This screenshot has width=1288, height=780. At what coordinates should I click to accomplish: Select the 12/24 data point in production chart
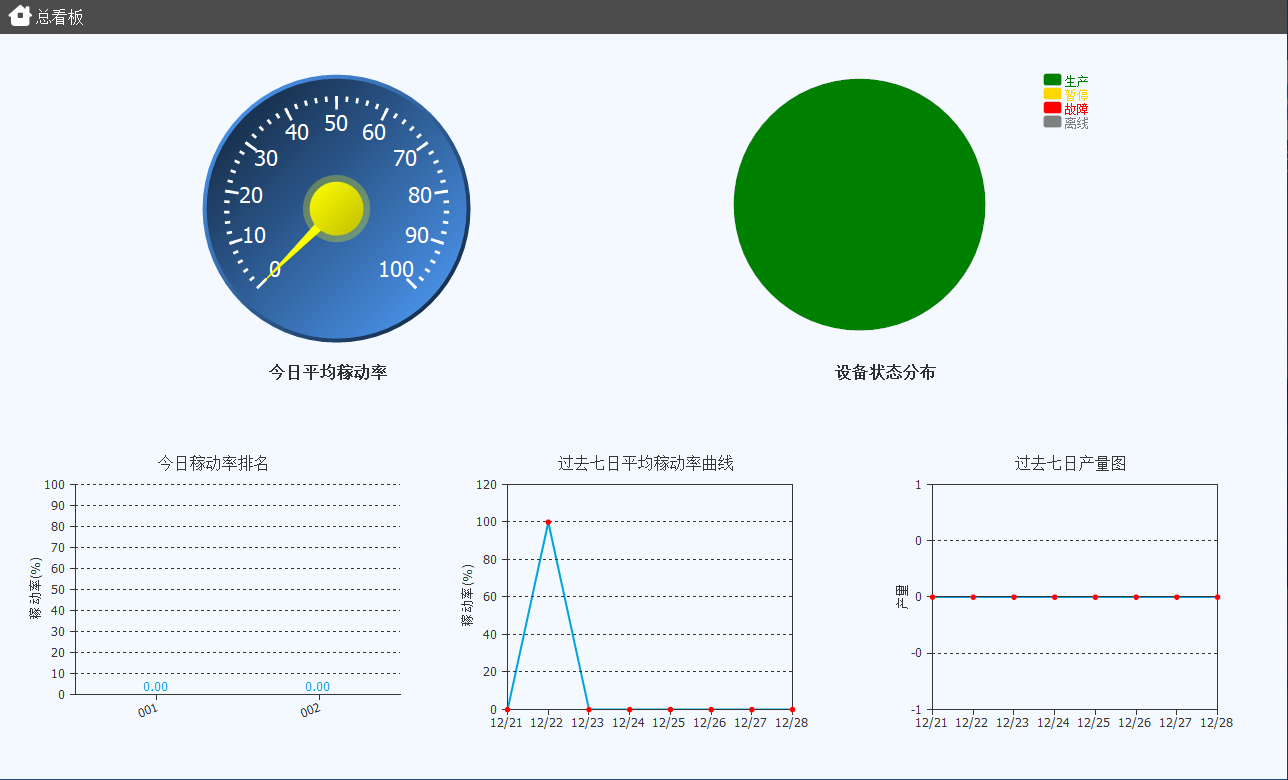(1054, 597)
